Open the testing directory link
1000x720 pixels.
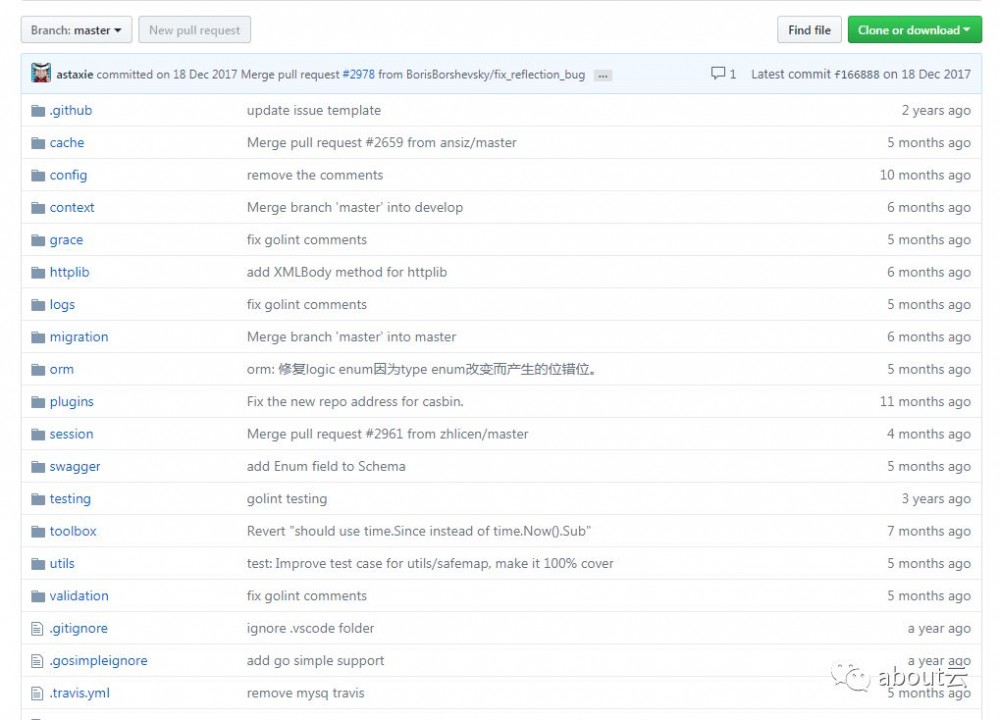coord(70,499)
